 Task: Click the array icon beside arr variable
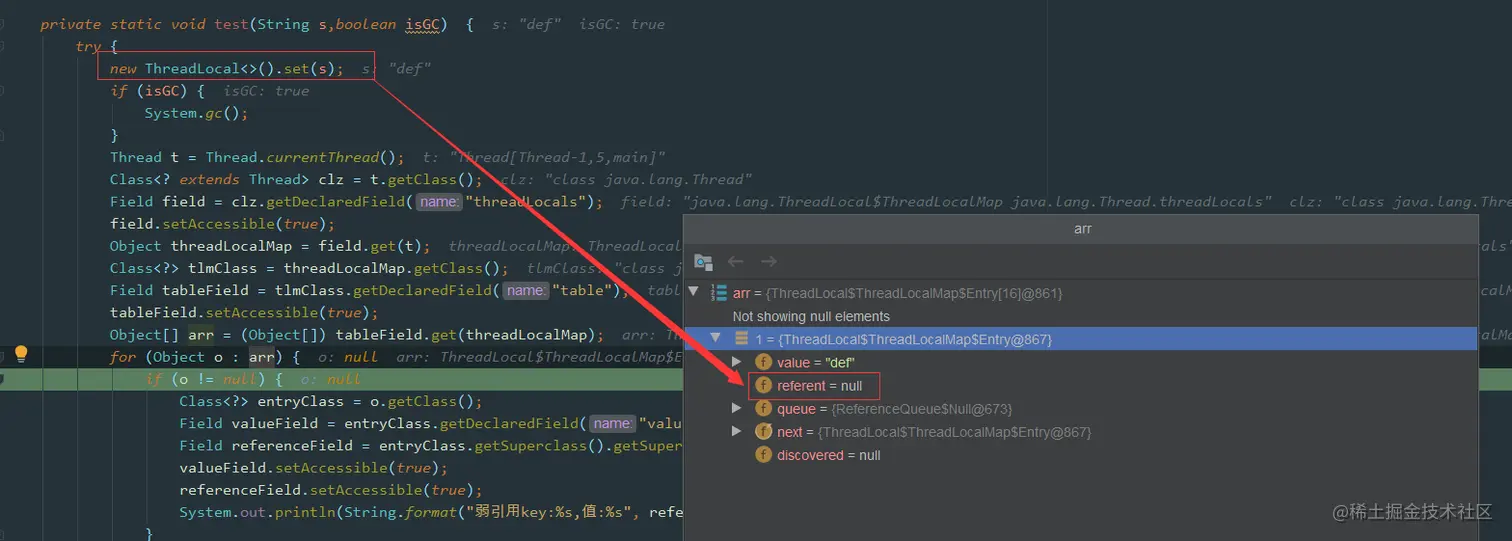click(718, 293)
